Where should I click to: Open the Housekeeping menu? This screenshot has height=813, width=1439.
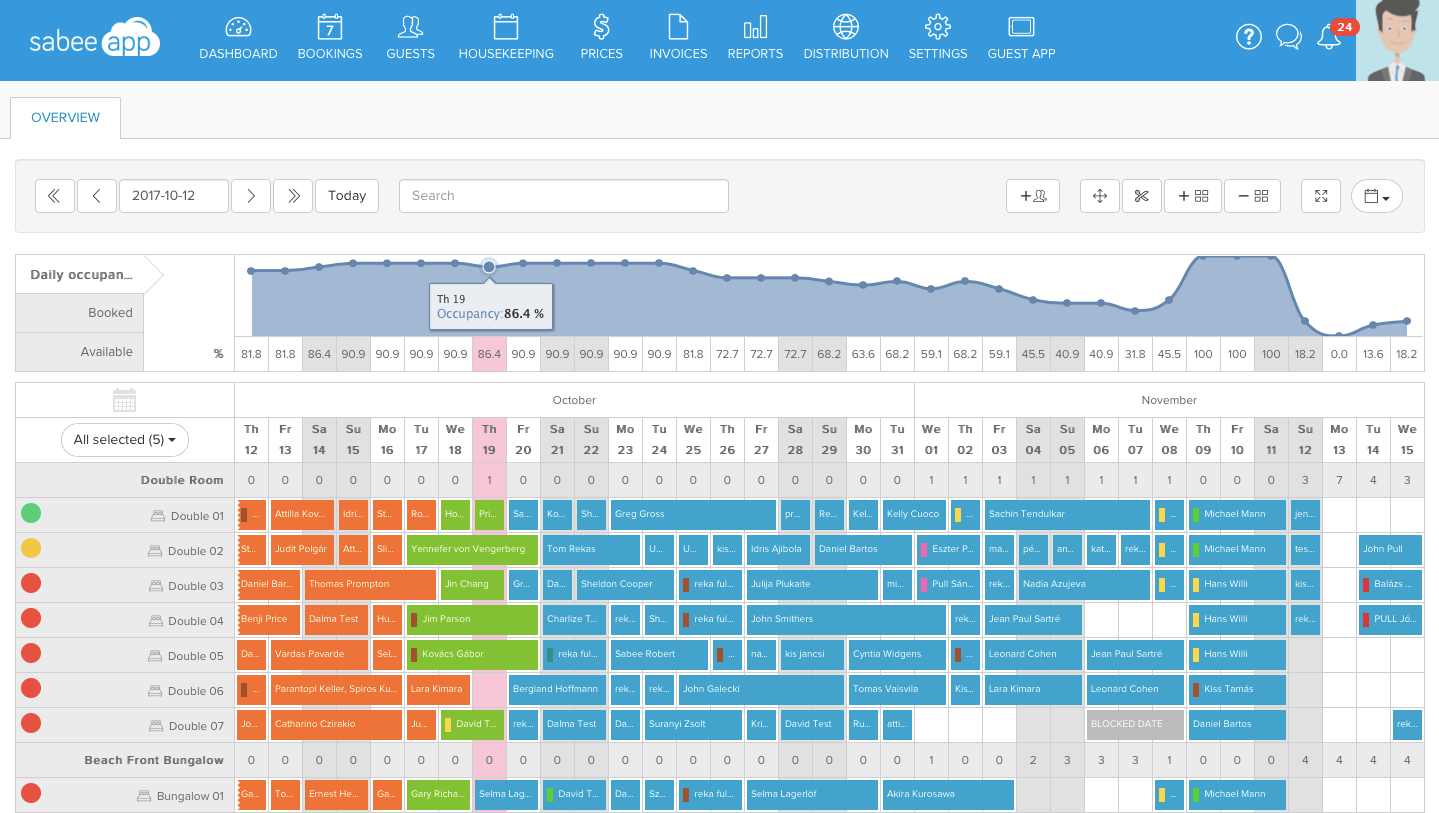click(506, 38)
